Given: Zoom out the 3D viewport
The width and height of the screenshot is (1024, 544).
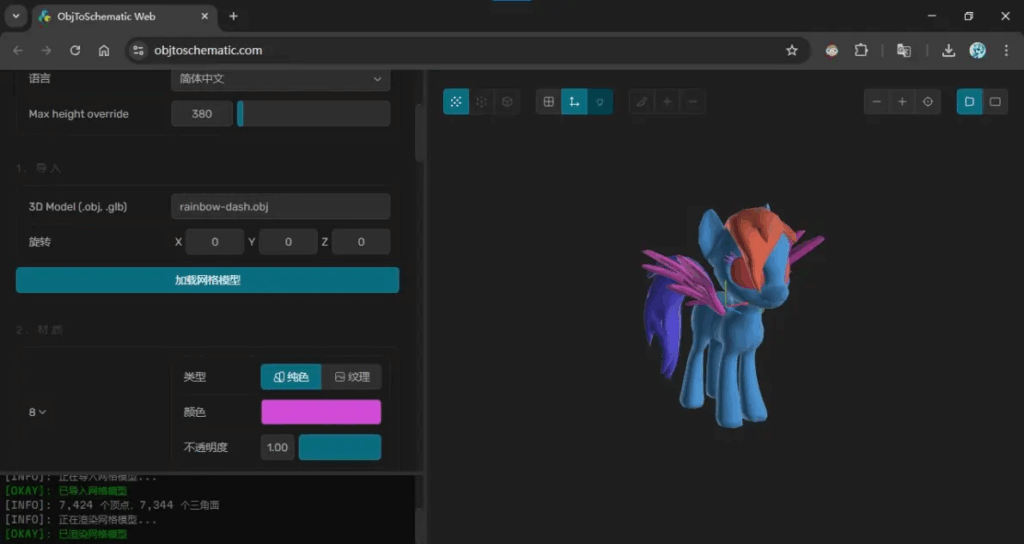Looking at the screenshot, I should (876, 102).
